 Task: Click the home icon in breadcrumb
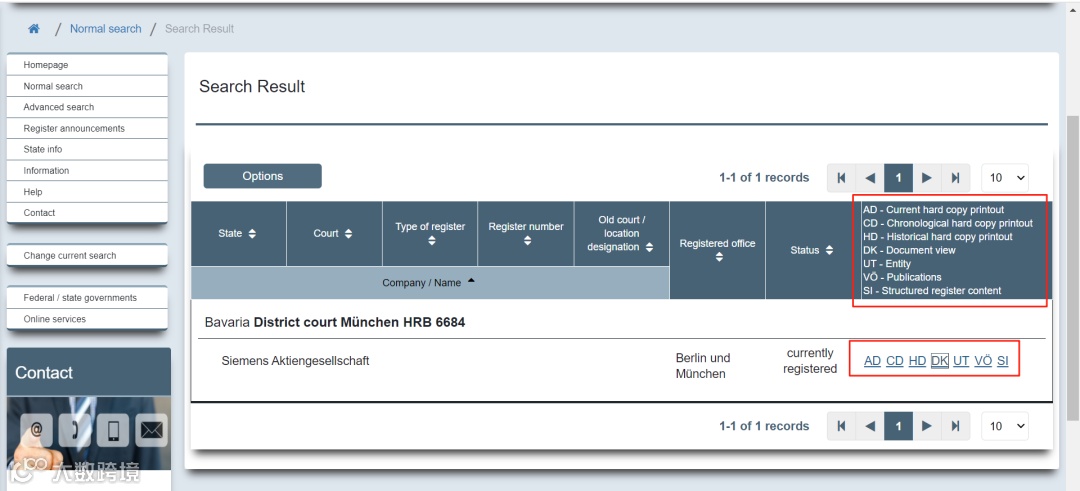34,29
